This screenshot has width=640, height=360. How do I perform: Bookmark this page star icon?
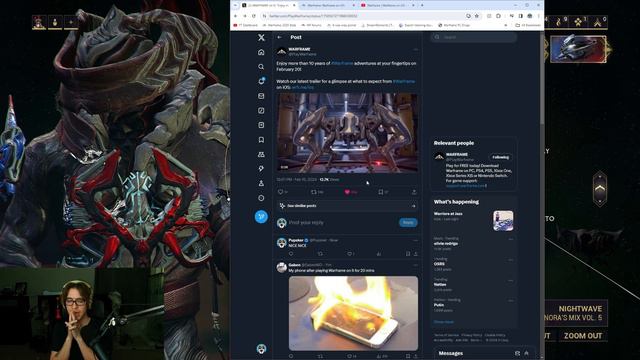point(476,16)
